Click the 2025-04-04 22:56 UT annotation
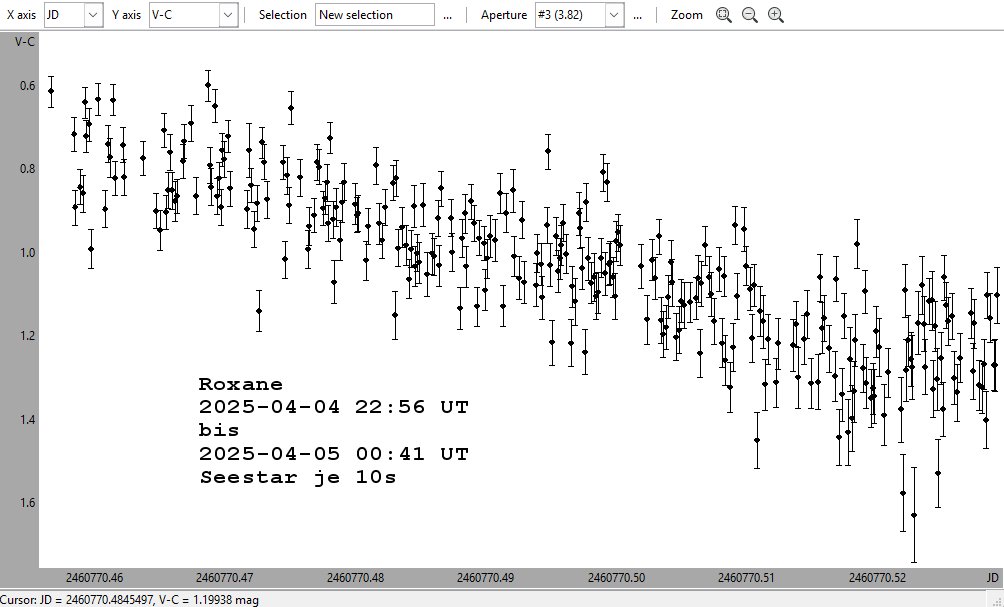 [x=334, y=407]
